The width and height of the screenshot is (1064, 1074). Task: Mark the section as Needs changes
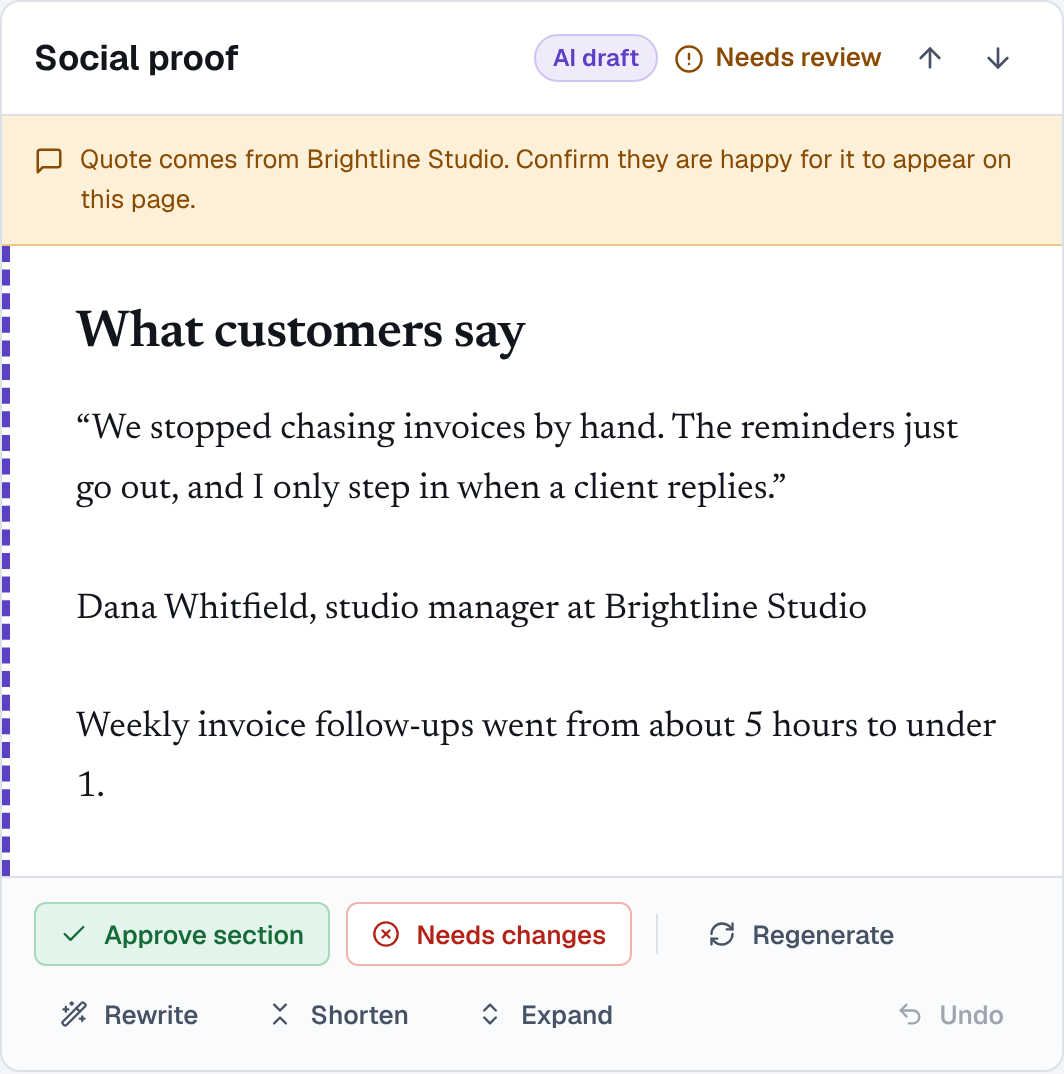(x=488, y=934)
